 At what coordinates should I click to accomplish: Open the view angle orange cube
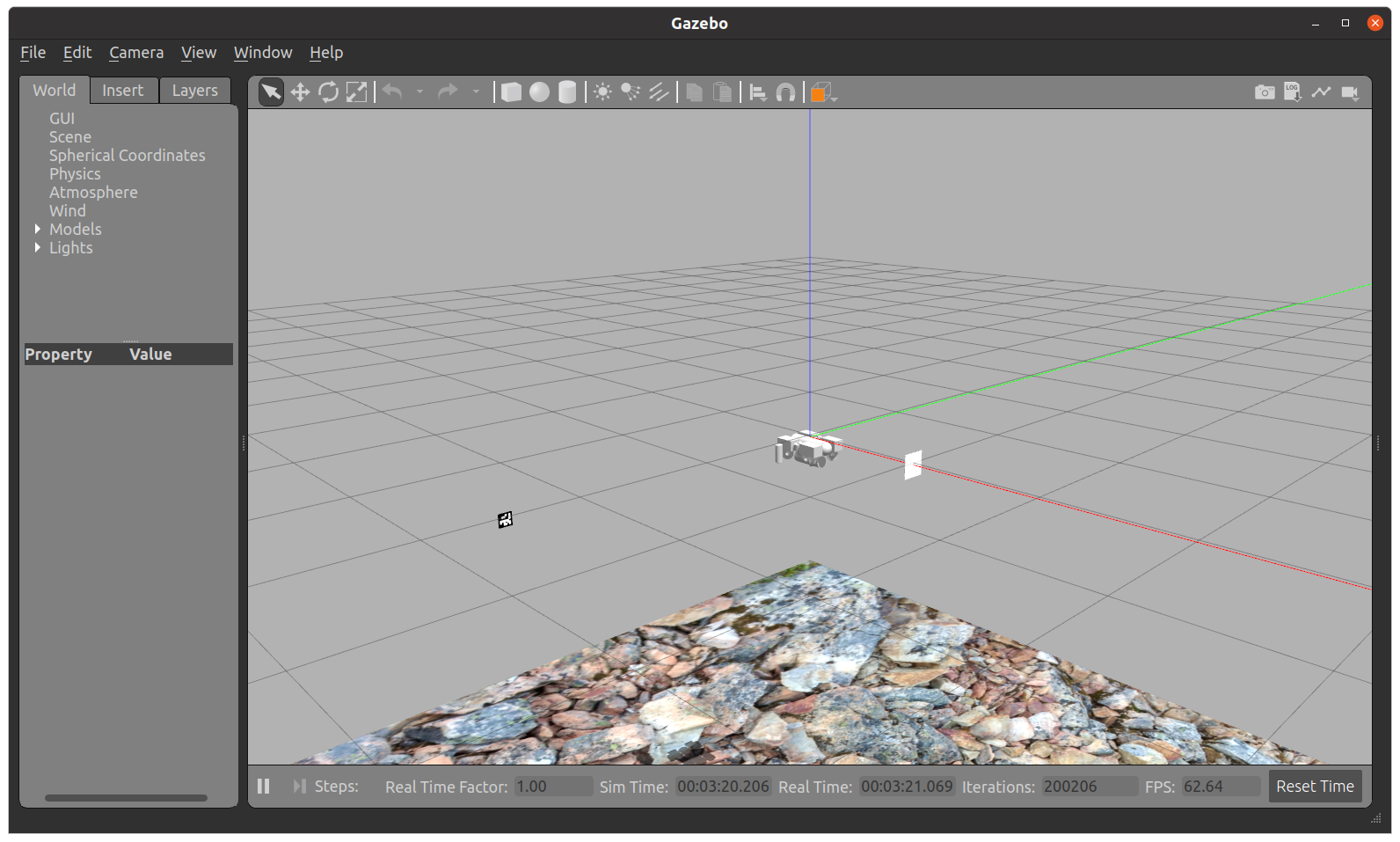(x=823, y=92)
